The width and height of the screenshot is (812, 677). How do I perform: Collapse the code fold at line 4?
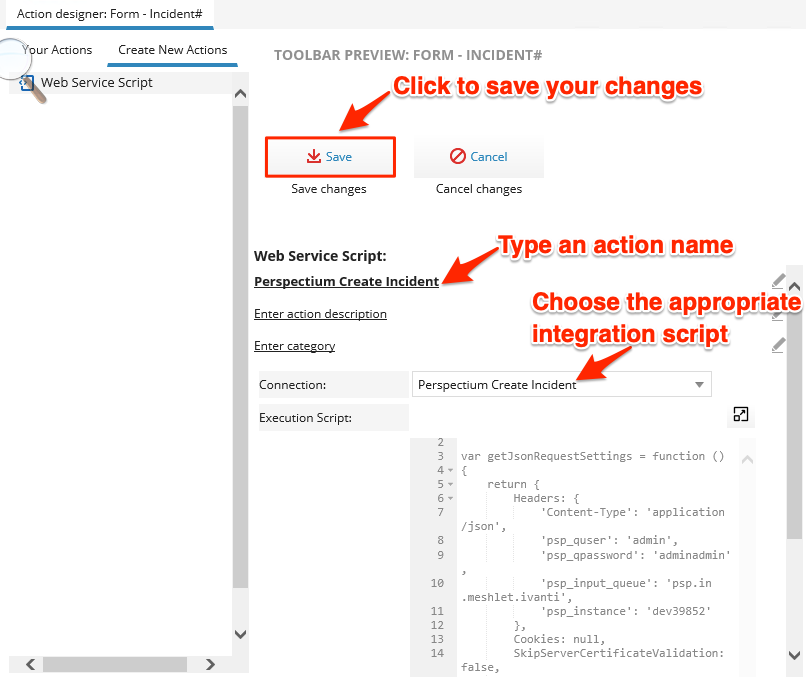pyautogui.click(x=451, y=470)
